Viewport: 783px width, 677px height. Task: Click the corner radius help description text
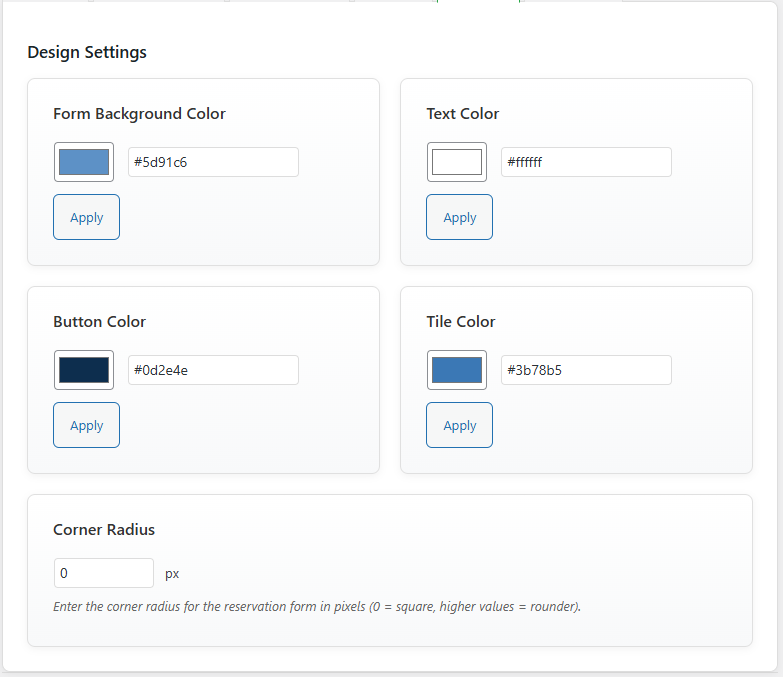coord(316,606)
